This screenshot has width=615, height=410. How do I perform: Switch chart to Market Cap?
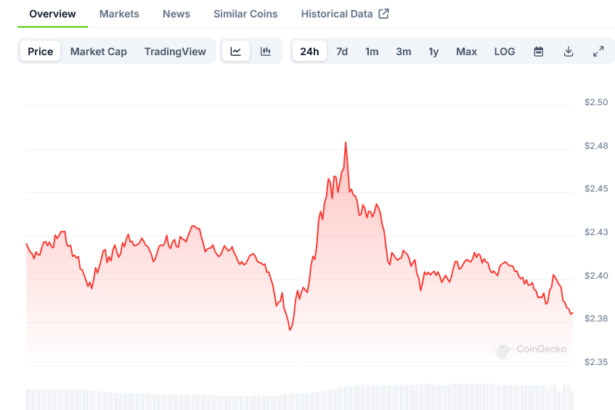click(98, 51)
